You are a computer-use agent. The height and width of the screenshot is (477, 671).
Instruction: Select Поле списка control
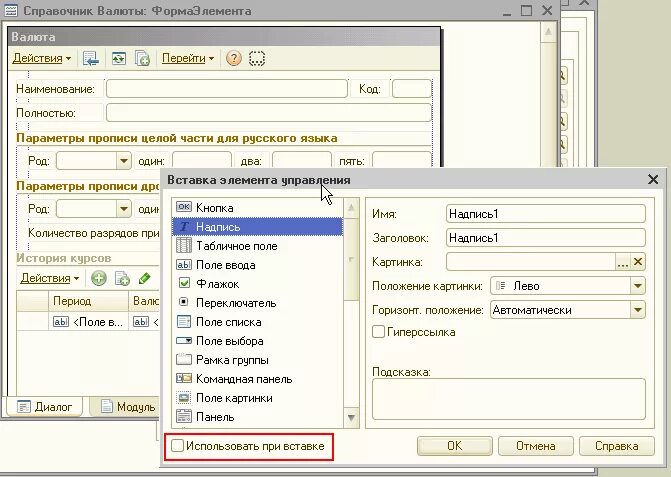click(x=258, y=322)
